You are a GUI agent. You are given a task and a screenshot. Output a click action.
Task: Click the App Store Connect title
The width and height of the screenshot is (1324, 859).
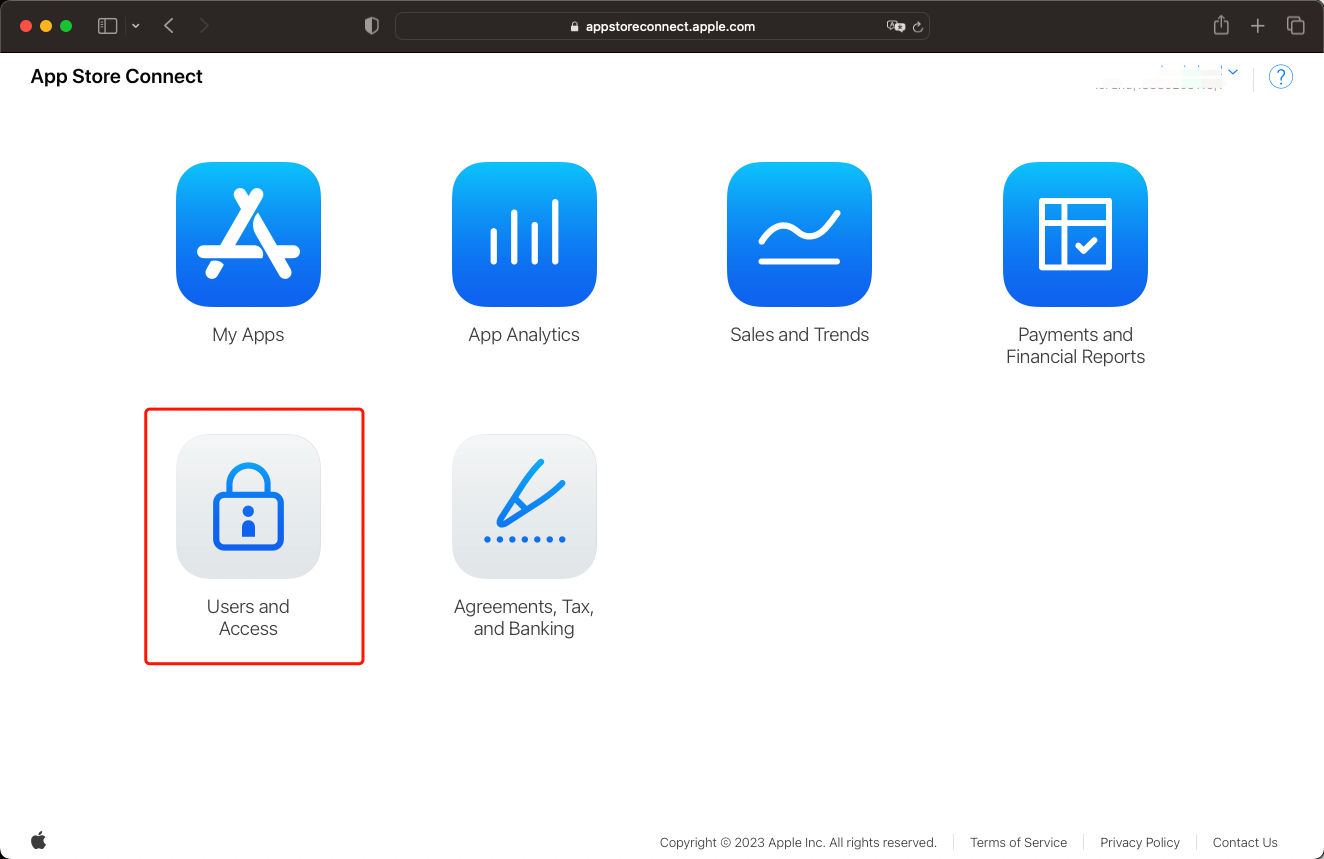tap(117, 77)
